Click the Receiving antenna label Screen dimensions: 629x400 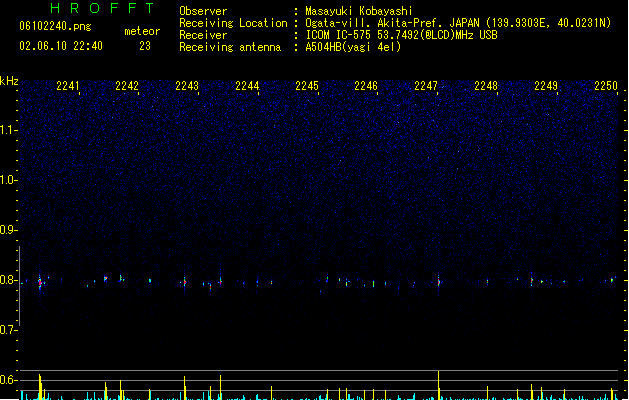point(230,47)
